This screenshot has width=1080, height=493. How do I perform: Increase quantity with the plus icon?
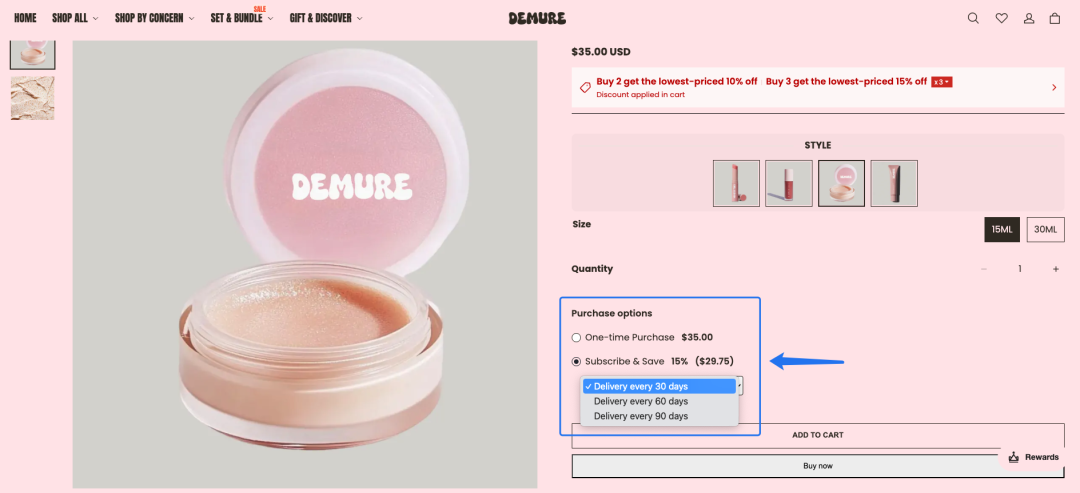[1055, 269]
